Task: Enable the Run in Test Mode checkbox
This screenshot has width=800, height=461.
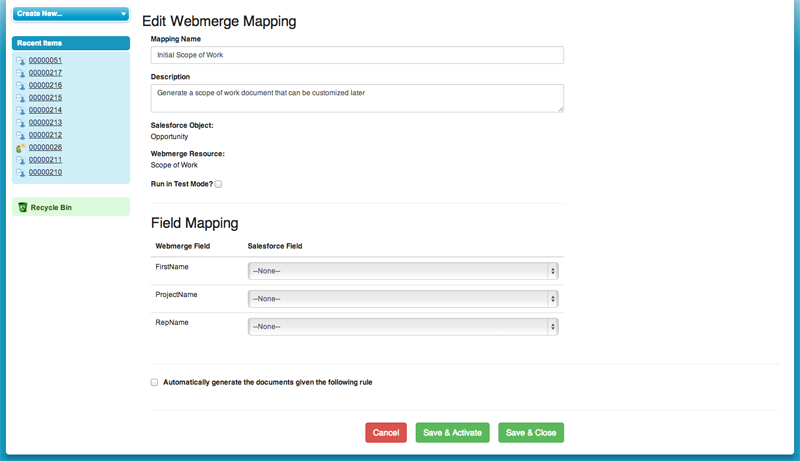Action: coord(218,184)
